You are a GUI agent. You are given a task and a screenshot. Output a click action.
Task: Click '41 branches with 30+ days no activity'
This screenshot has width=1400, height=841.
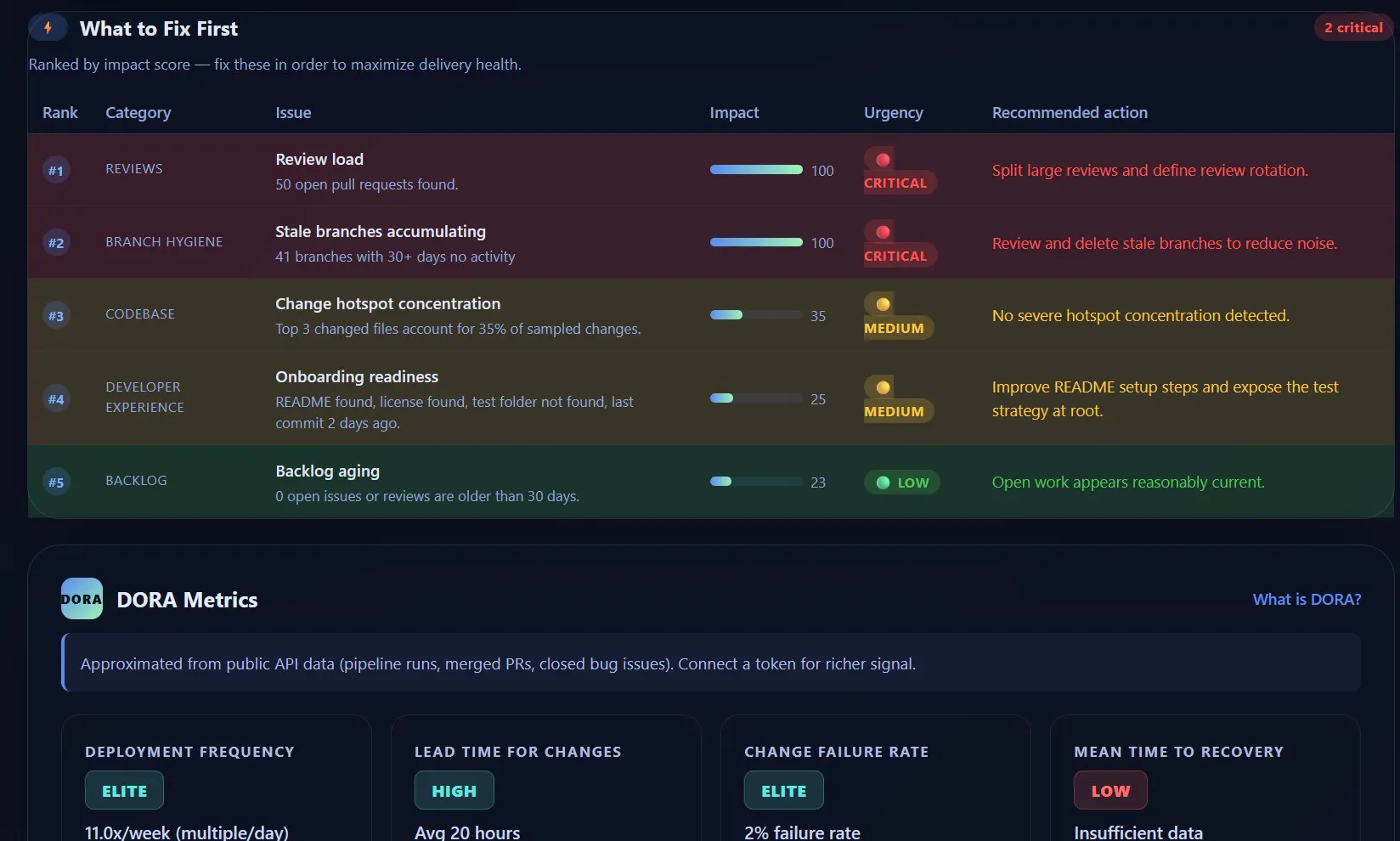pyautogui.click(x=395, y=257)
